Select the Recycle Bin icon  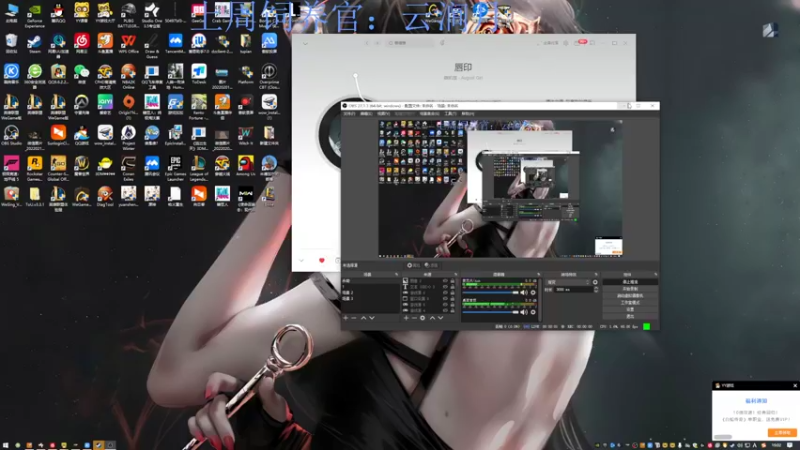(x=11, y=44)
